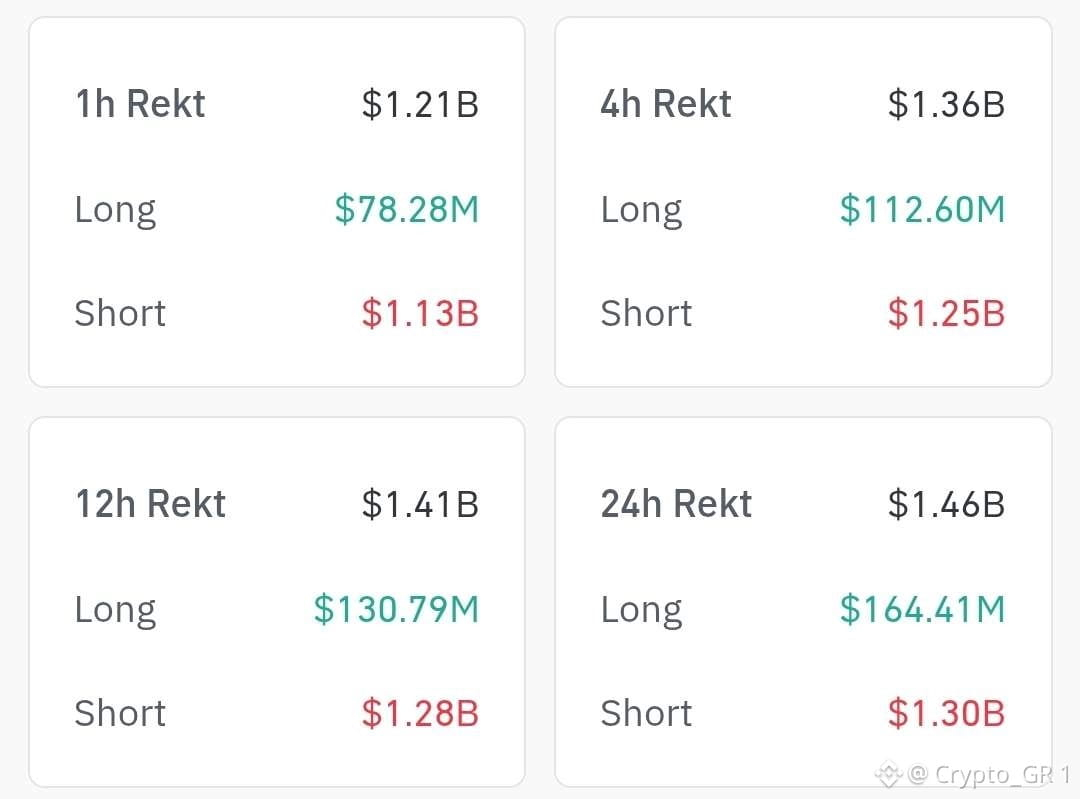Viewport: 1080px width, 799px height.
Task: Click the Short label in 24h card
Action: [x=646, y=713]
